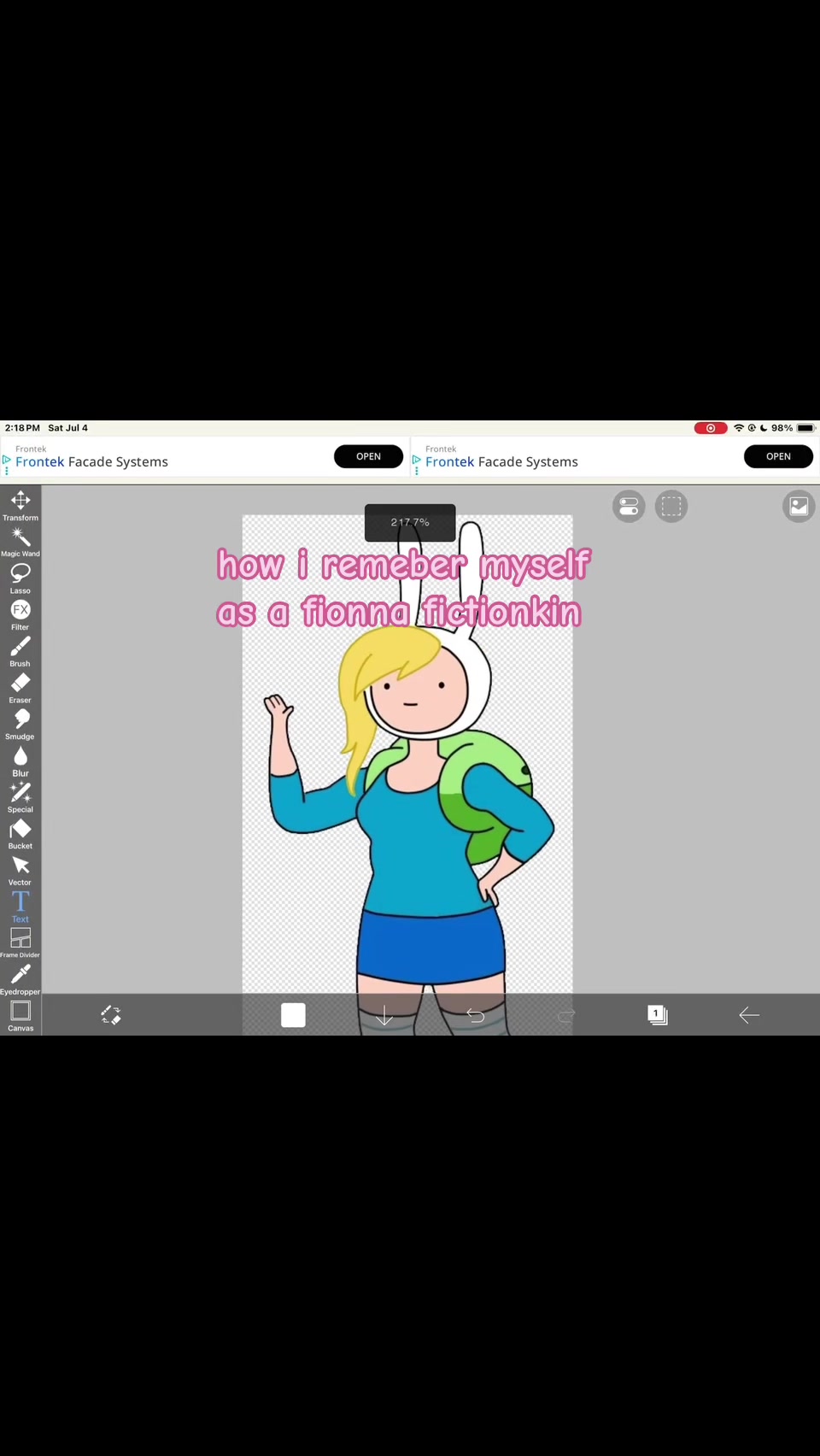Tap the right ad's Frontek Facade Systems link
Screen dimensions: 820x1456
[501, 461]
